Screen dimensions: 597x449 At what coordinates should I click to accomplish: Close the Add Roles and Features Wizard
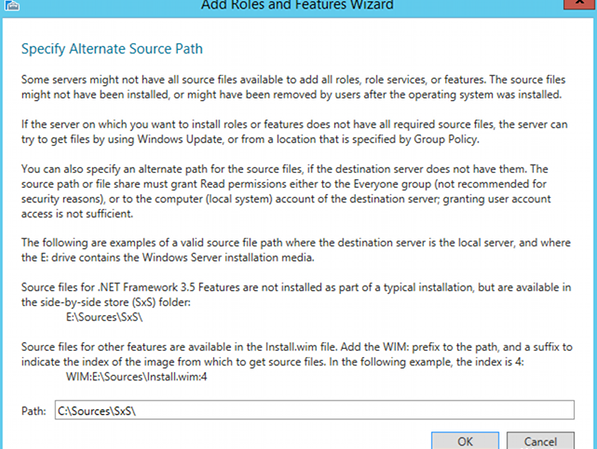pos(579,4)
